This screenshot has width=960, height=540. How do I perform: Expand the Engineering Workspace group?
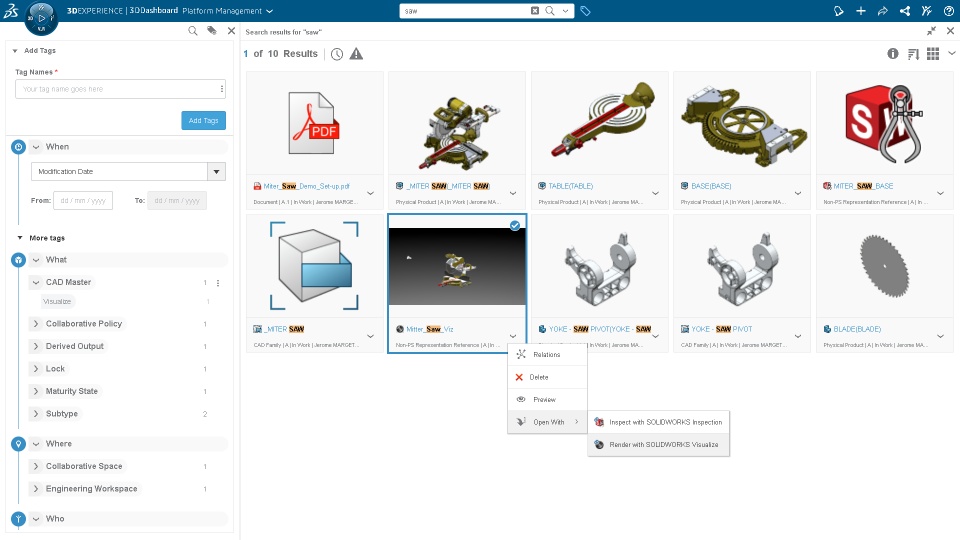36,489
